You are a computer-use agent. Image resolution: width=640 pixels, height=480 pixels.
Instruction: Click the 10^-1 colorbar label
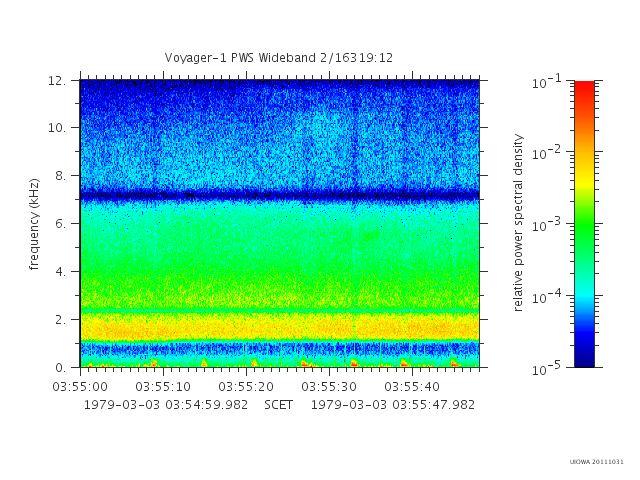point(547,82)
